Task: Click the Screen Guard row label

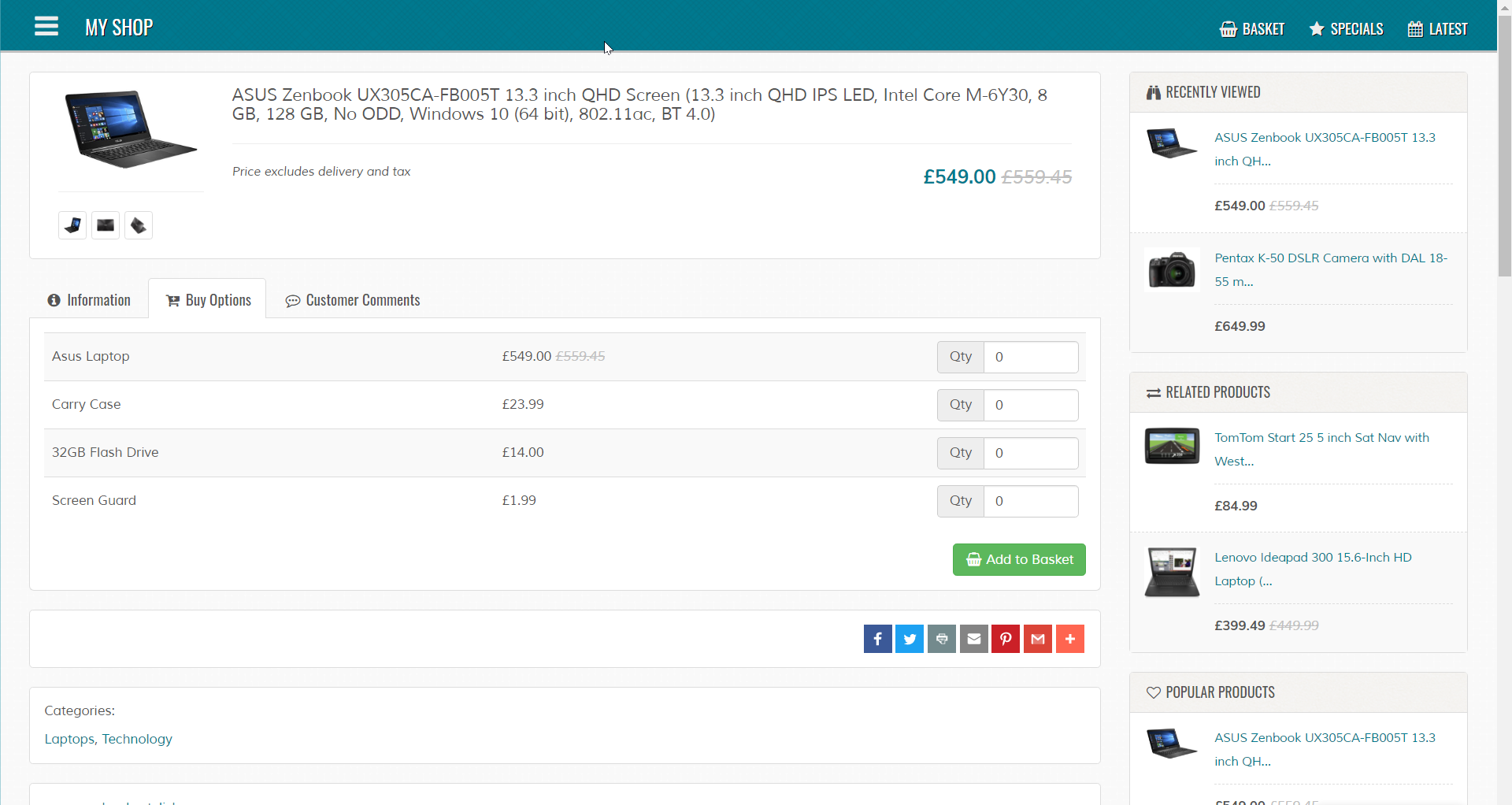Action: (94, 500)
